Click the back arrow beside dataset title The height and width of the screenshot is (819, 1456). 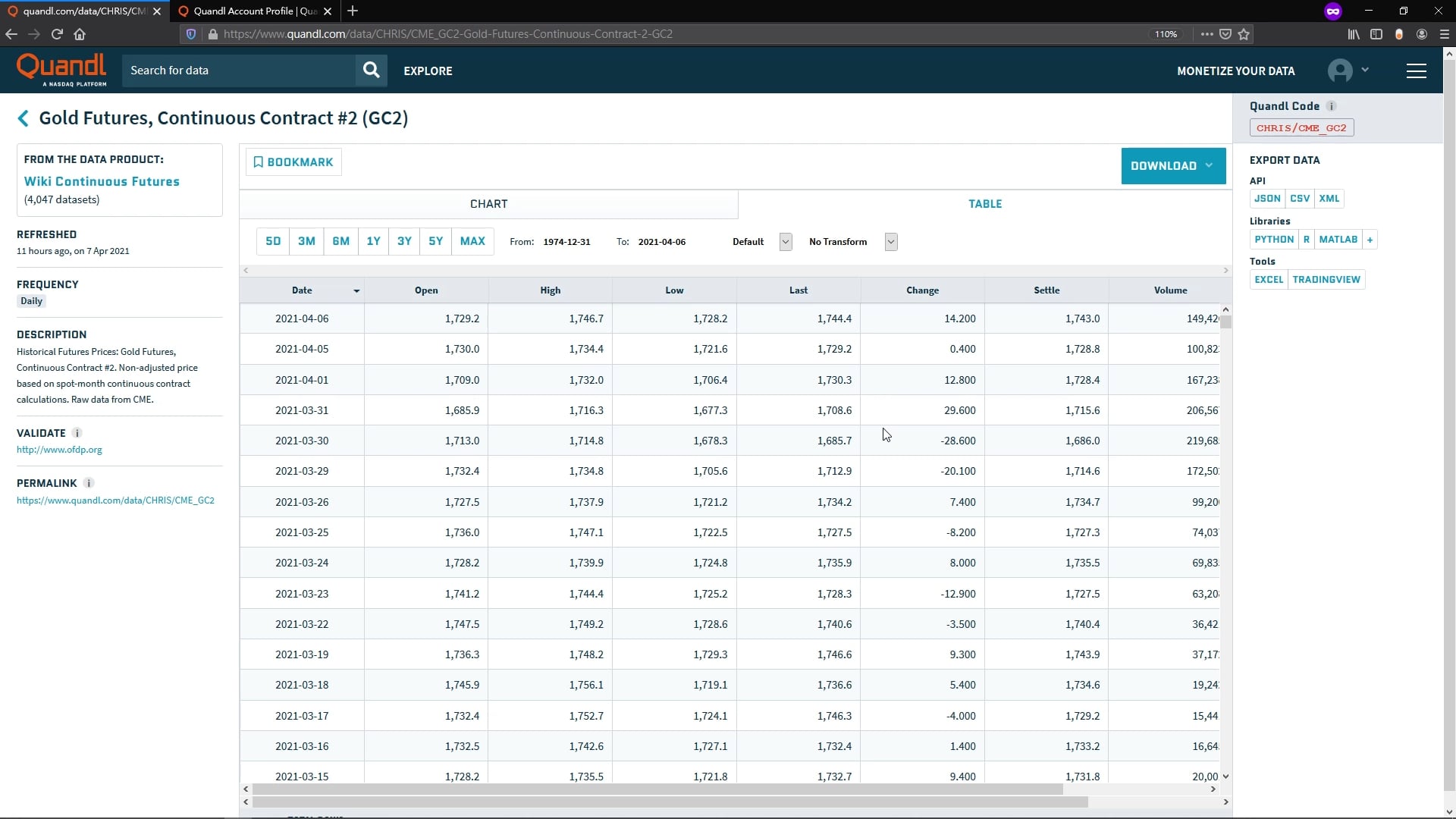click(23, 118)
